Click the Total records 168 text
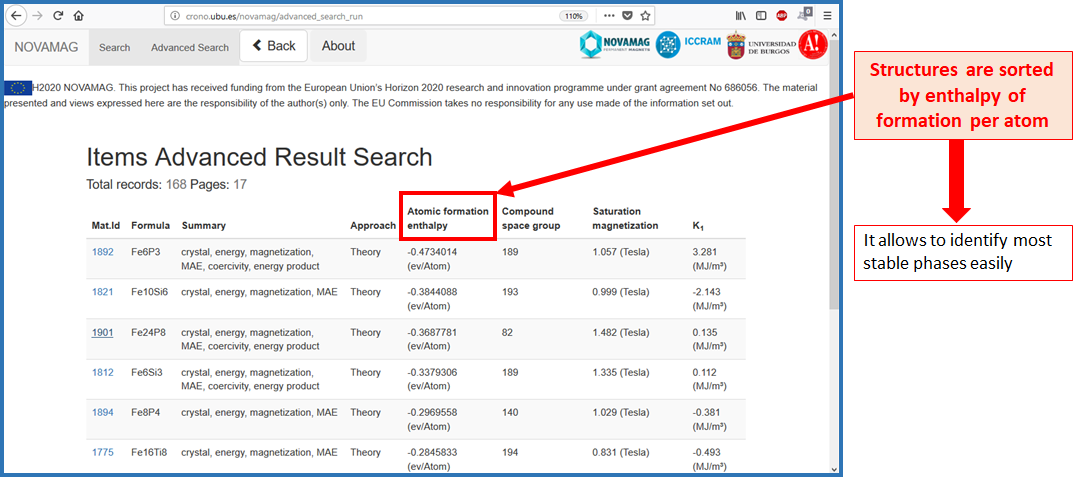 coord(137,184)
